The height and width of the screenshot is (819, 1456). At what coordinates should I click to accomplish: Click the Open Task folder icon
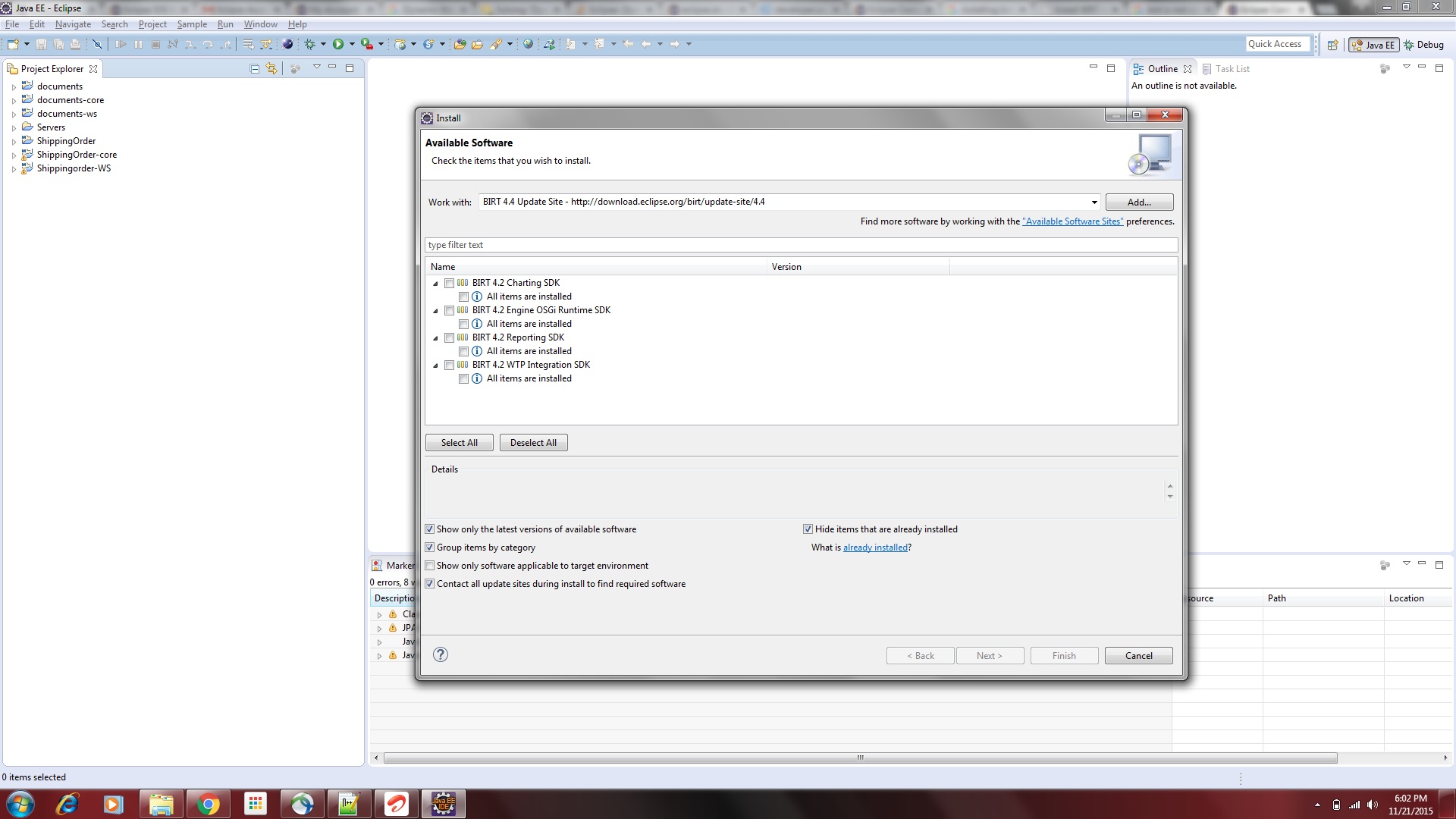477,44
